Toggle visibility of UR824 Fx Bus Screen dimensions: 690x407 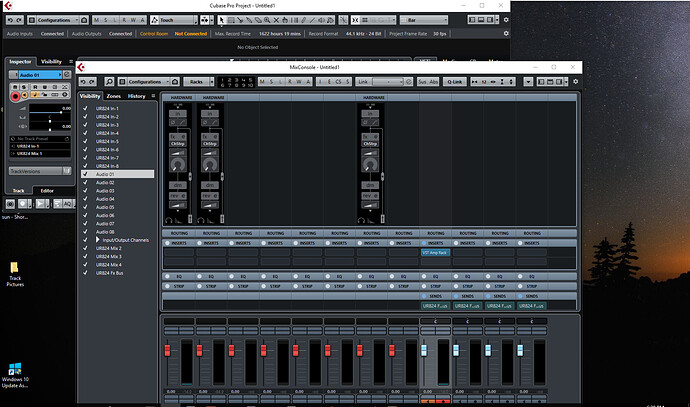85,273
